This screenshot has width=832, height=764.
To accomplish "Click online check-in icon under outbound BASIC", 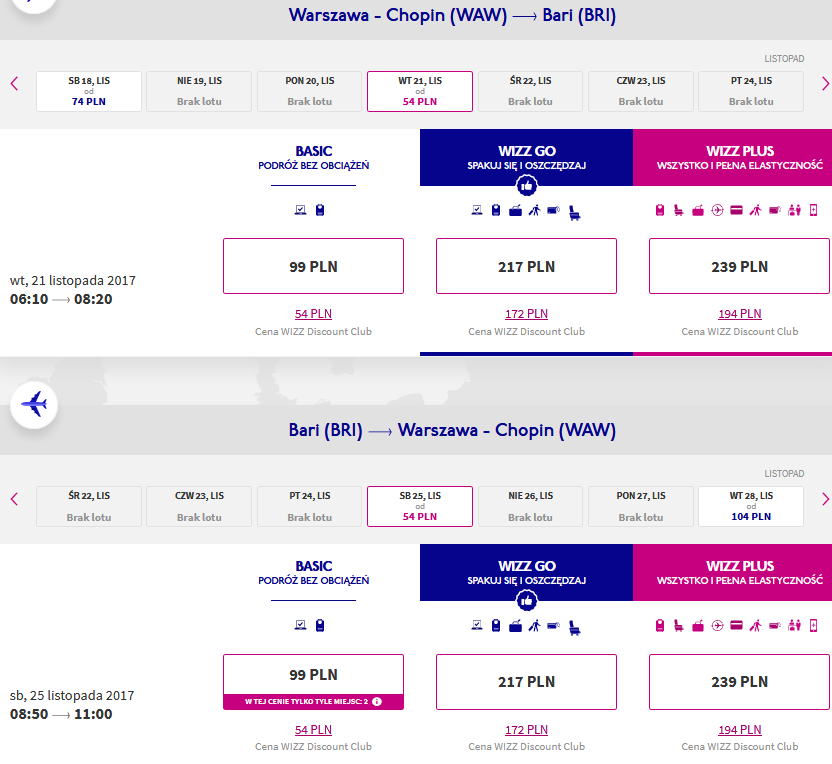I will 300,210.
